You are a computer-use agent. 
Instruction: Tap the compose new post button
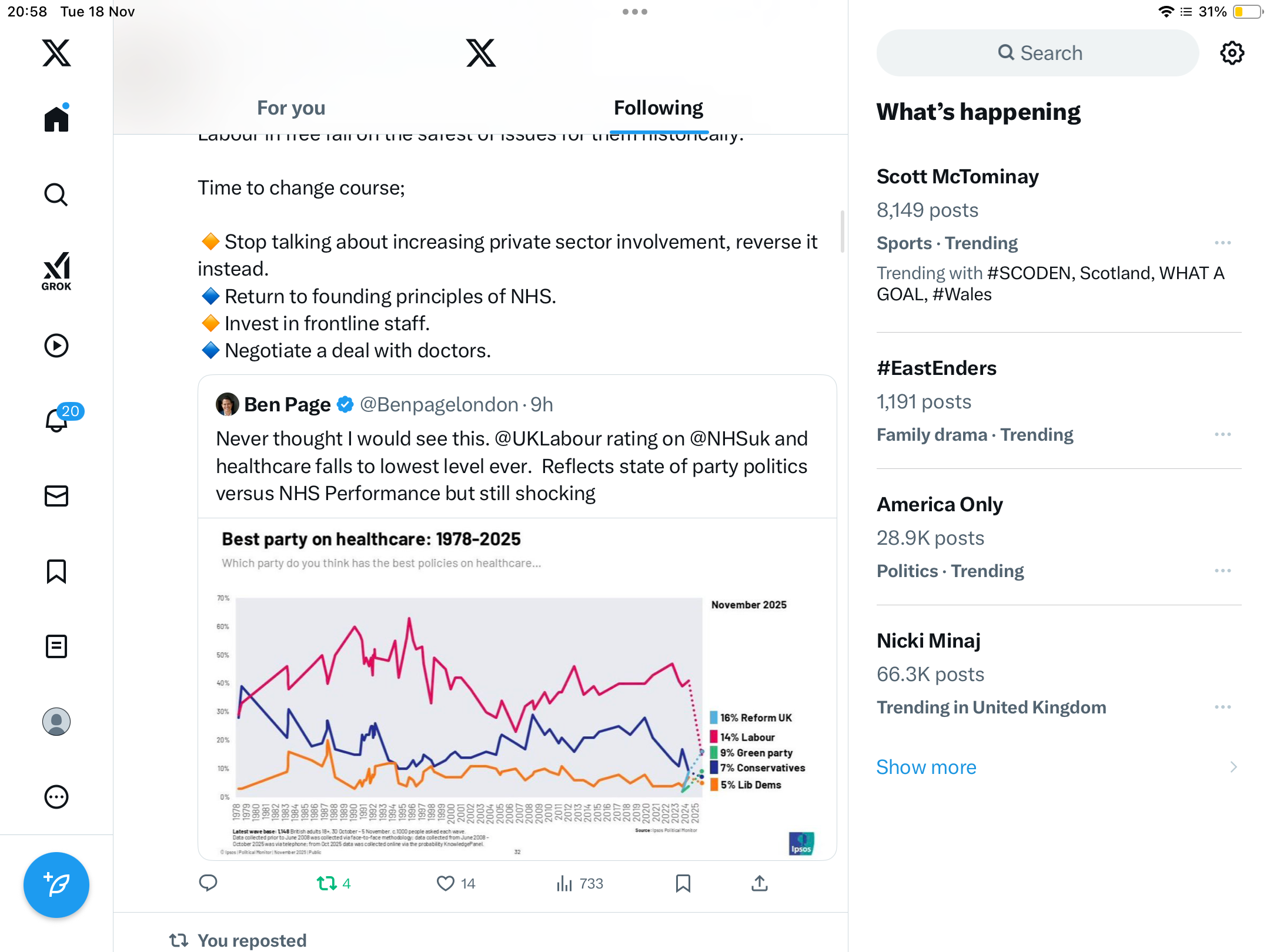pyautogui.click(x=56, y=884)
